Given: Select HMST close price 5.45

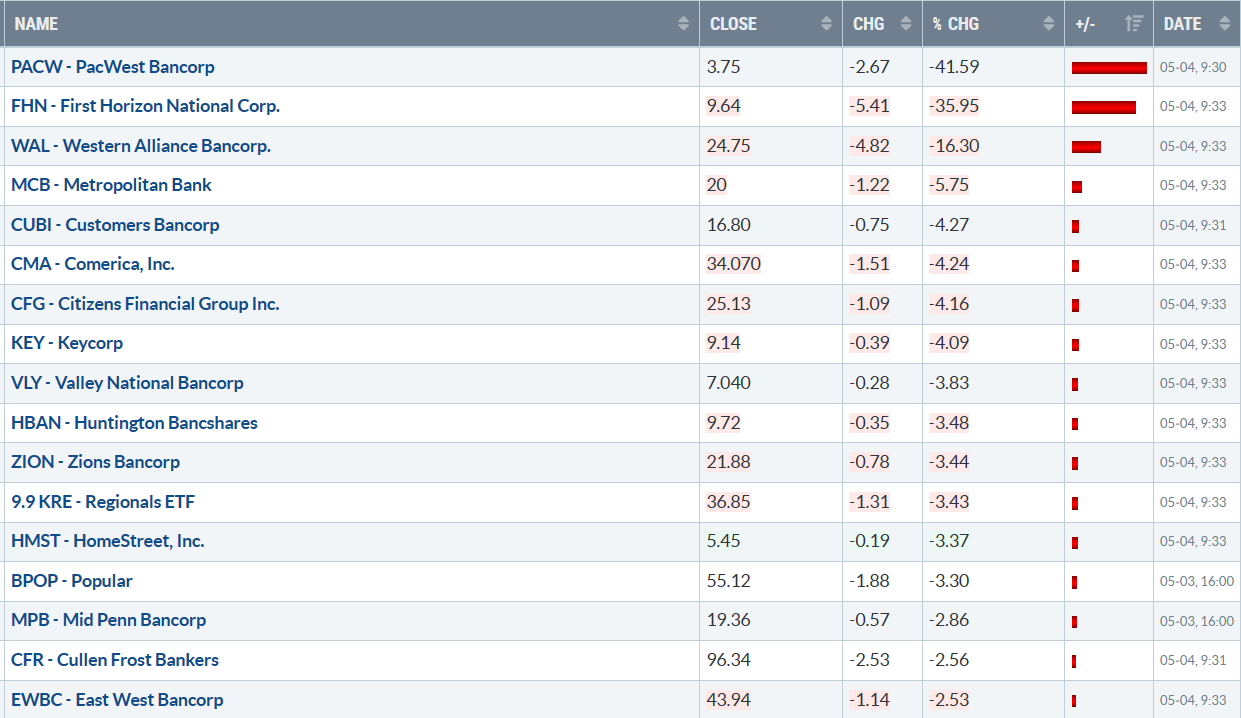Looking at the screenshot, I should click(724, 541).
